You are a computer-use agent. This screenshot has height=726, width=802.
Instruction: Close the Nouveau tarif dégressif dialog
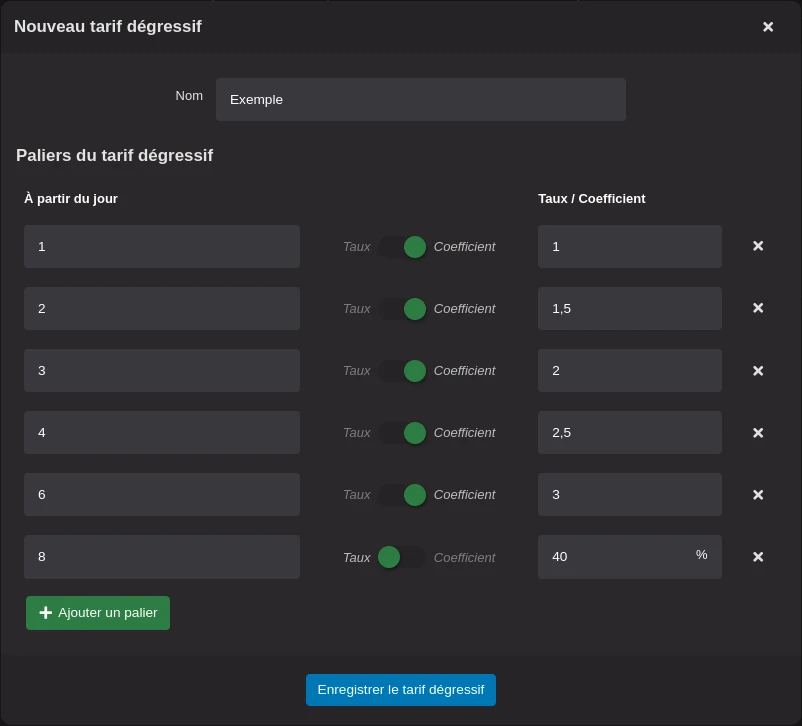pos(768,27)
